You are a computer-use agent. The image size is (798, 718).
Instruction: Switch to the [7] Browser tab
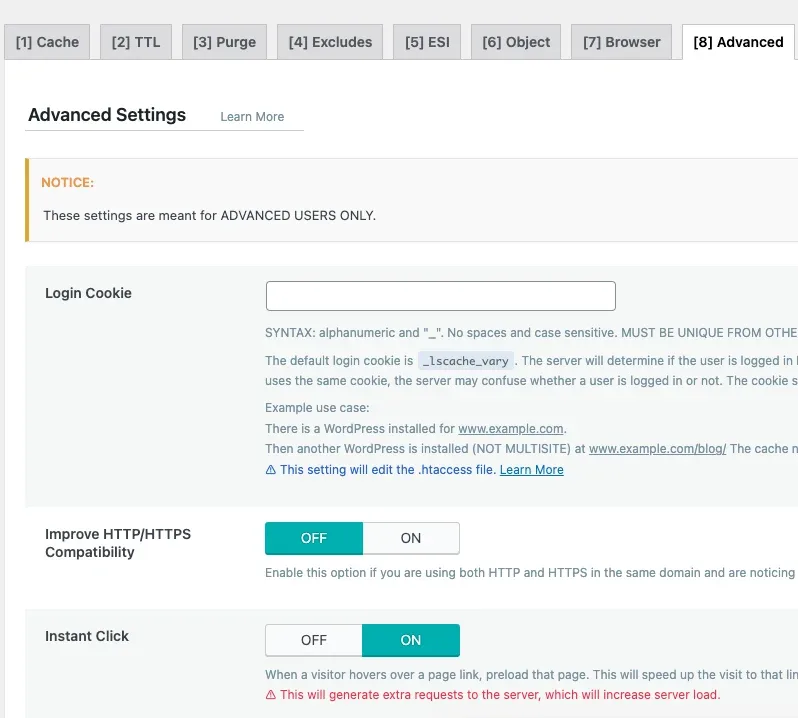click(x=621, y=42)
